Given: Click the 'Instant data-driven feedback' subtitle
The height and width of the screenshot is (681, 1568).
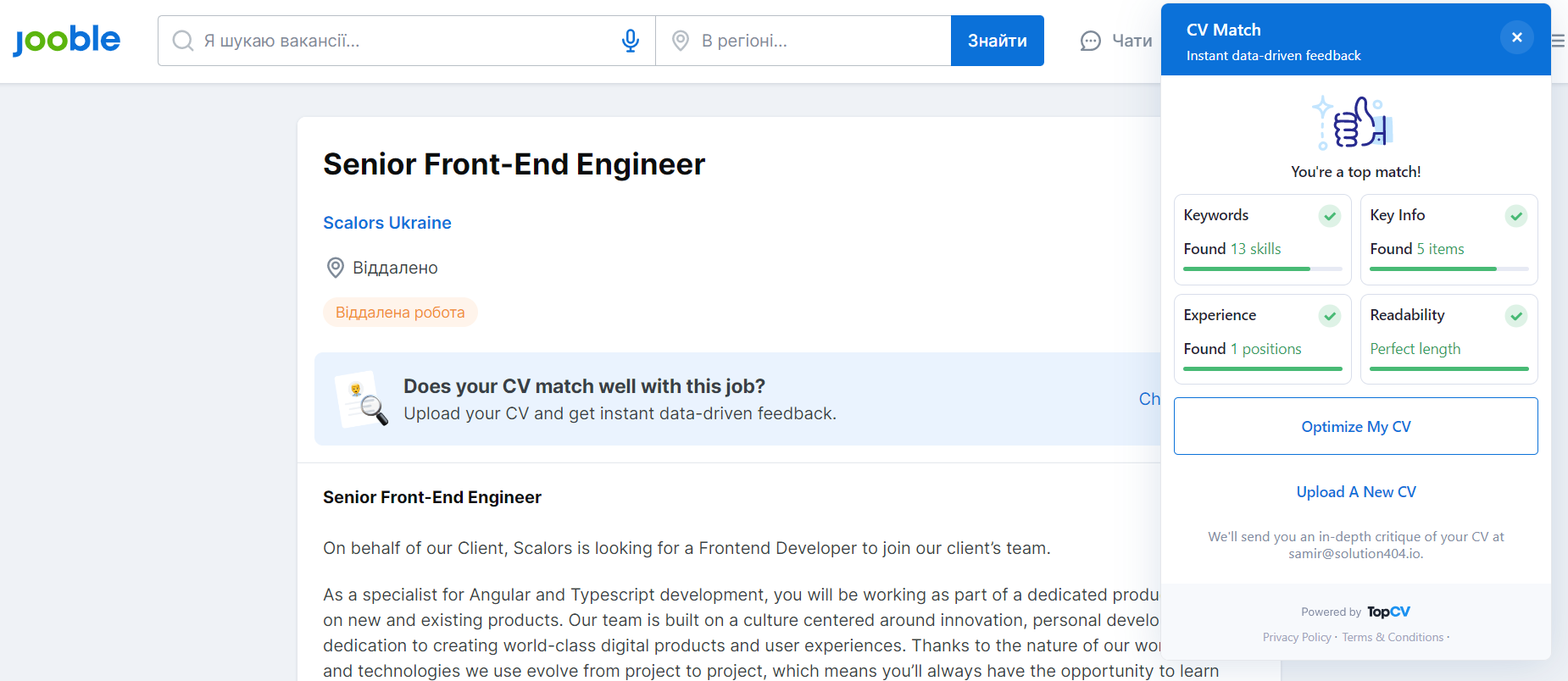Looking at the screenshot, I should point(1273,56).
